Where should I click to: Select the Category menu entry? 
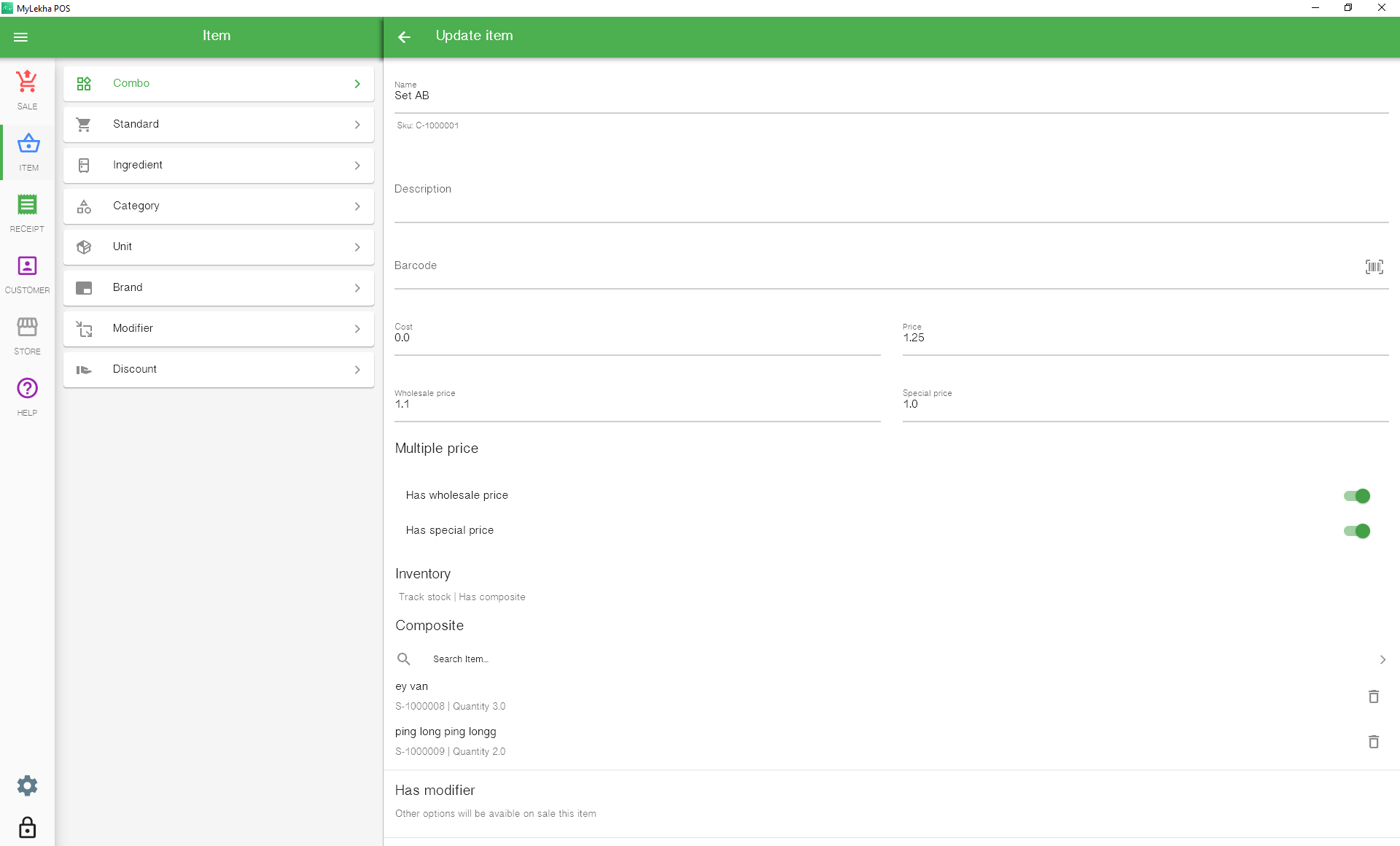click(x=219, y=206)
